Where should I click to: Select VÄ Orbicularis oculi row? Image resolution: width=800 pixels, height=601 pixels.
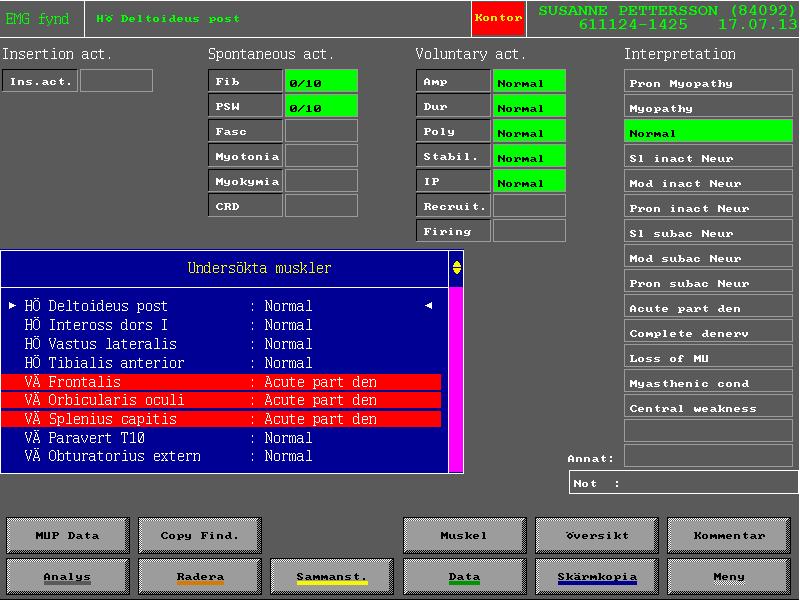(221, 400)
